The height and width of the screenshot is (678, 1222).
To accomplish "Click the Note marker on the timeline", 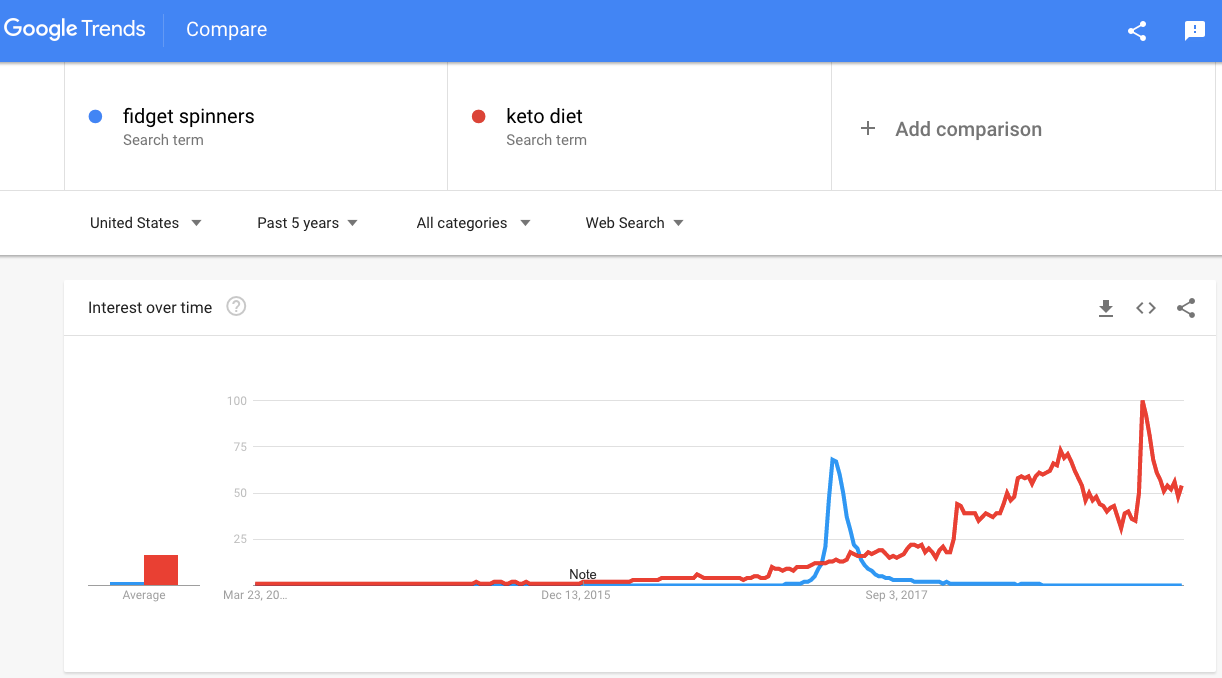I will pyautogui.click(x=583, y=574).
